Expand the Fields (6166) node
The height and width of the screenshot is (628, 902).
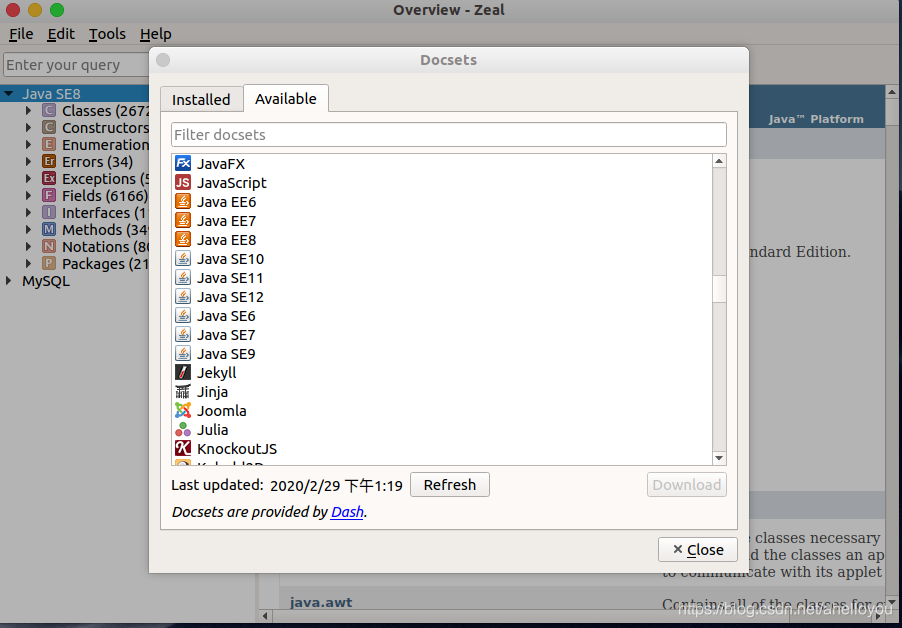click(x=28, y=196)
